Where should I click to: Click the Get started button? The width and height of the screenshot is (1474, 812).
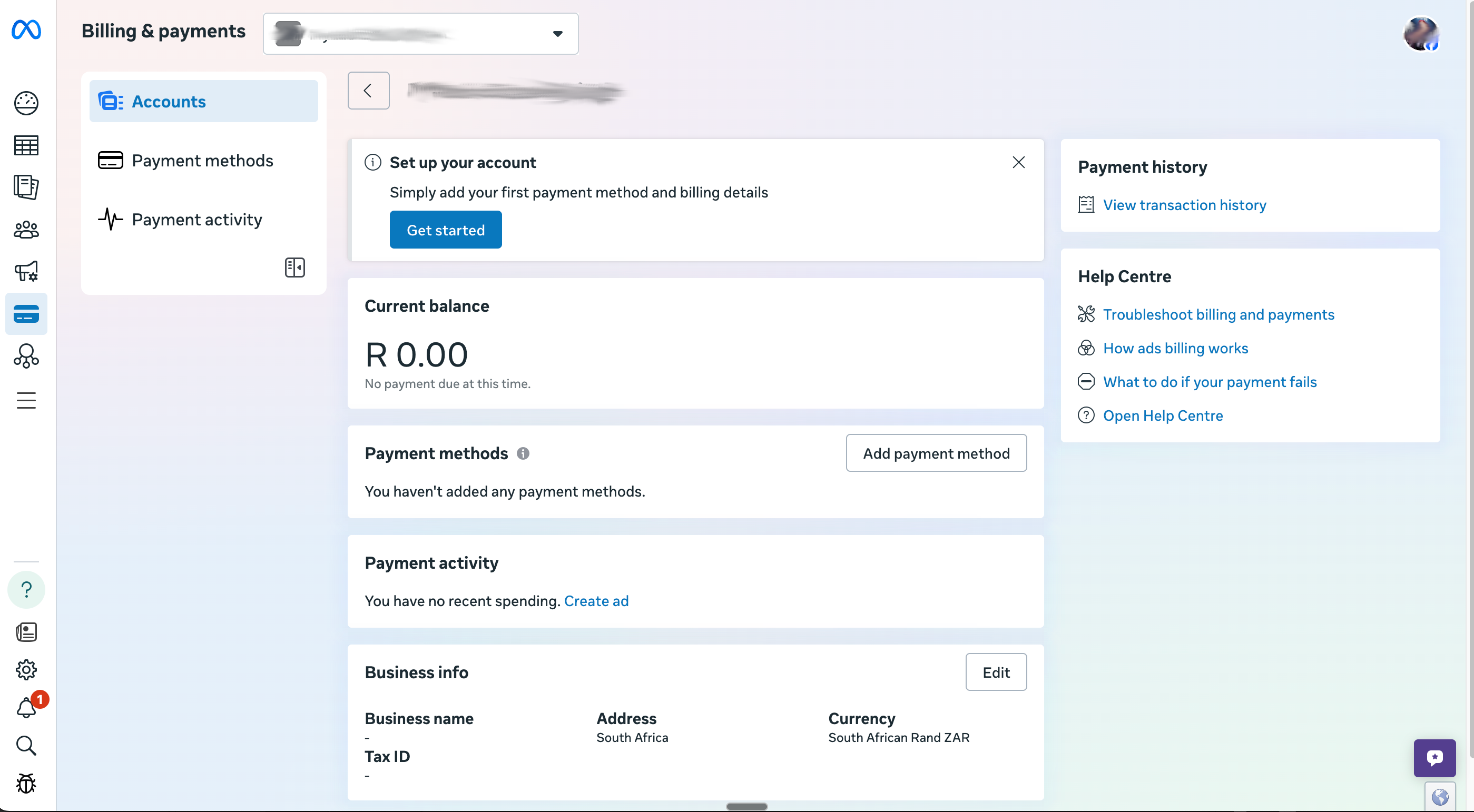445,230
